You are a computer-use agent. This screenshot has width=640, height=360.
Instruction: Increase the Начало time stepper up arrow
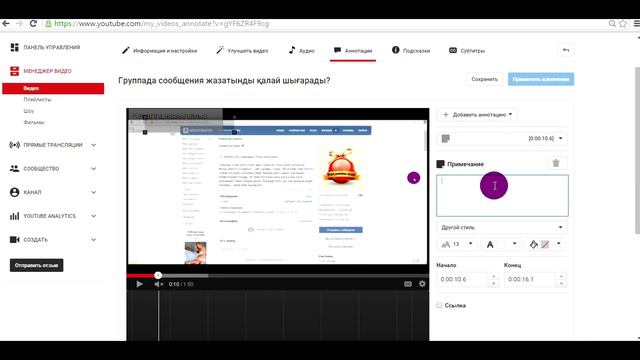[493, 276]
